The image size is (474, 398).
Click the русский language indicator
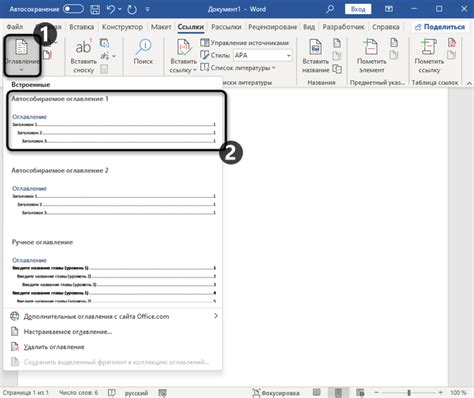(x=136, y=393)
